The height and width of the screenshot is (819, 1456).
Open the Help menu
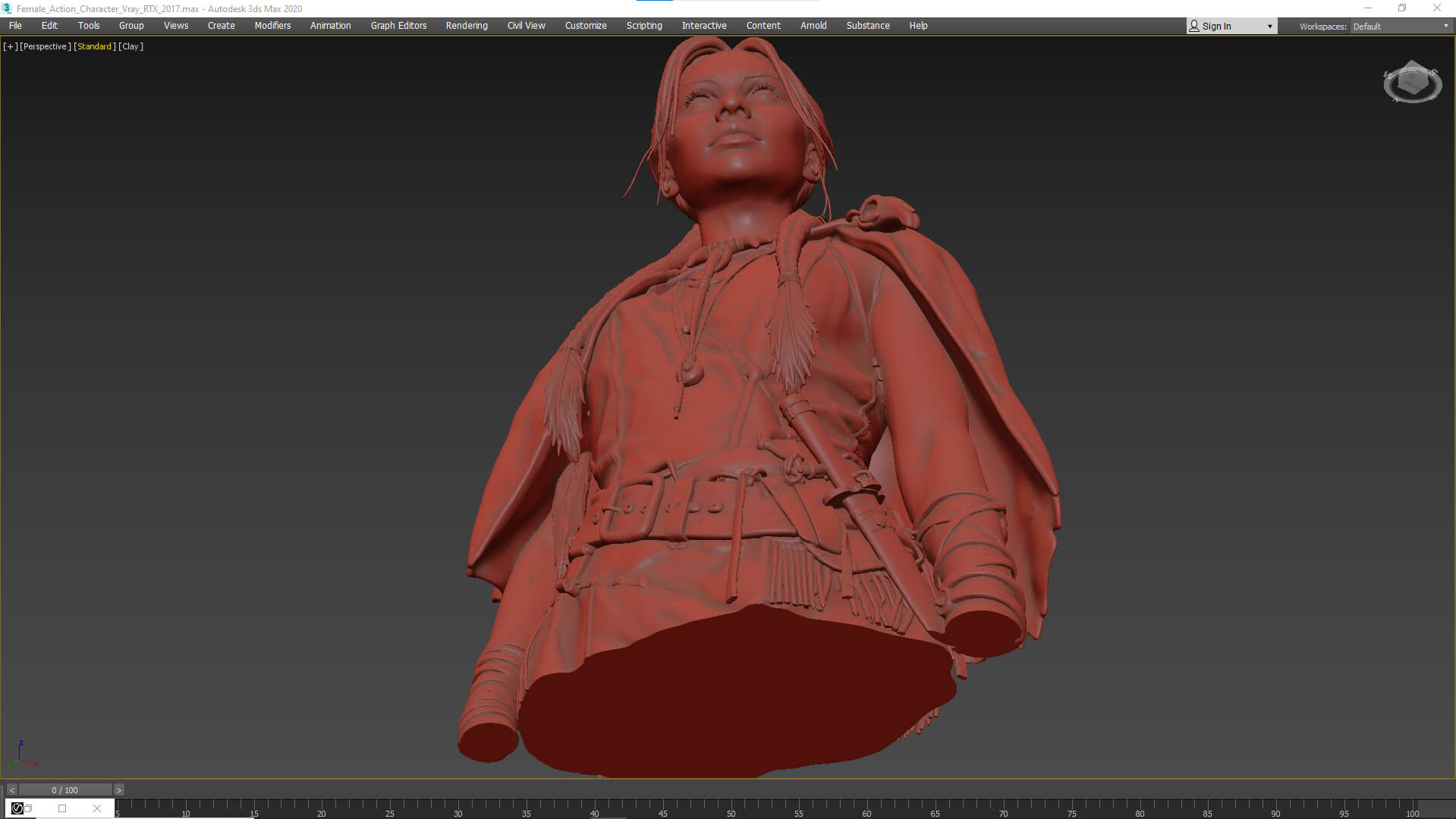click(x=918, y=26)
